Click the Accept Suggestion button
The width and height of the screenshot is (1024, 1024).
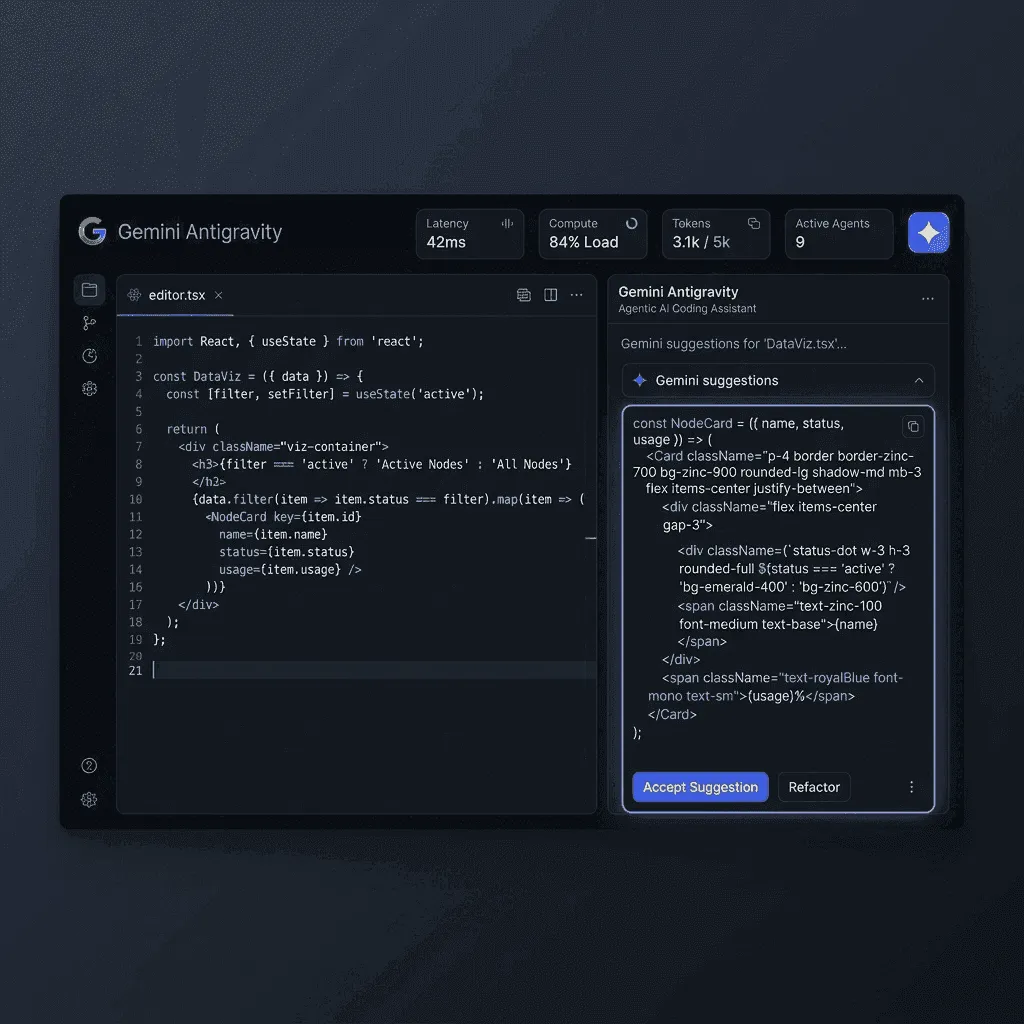click(x=700, y=787)
